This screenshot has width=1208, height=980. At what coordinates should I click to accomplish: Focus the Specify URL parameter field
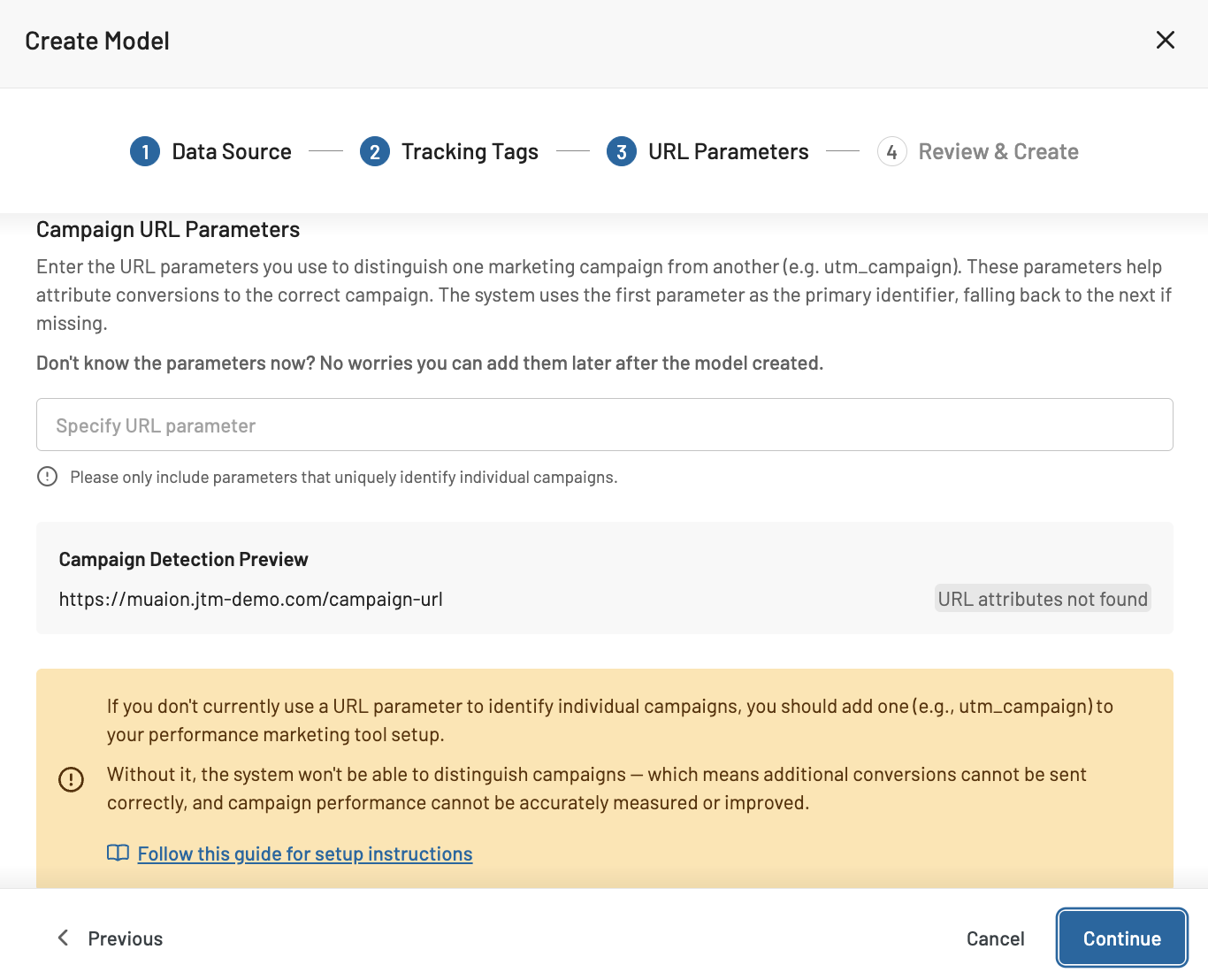tap(604, 425)
